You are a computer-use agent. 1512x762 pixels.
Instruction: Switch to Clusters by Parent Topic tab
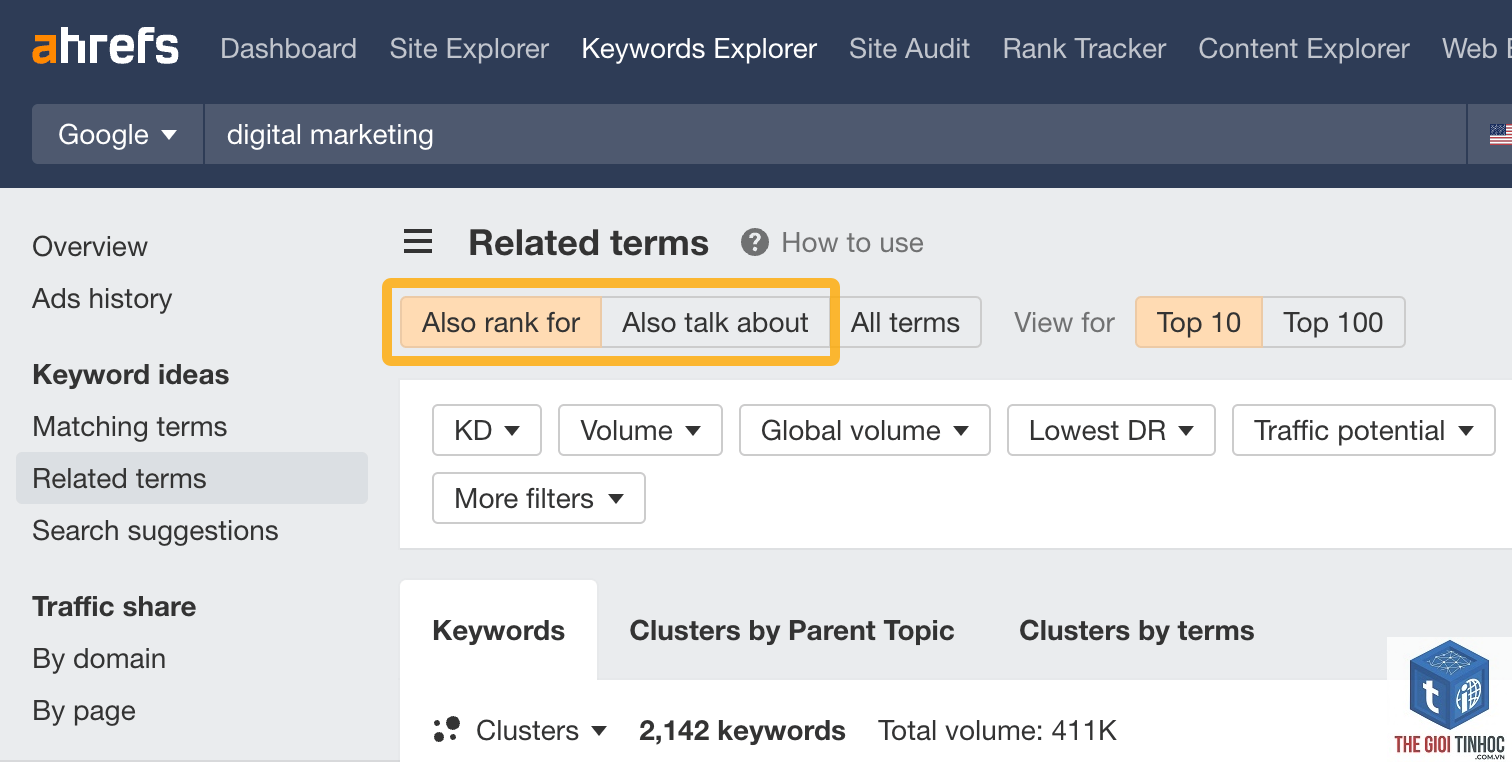coord(792,630)
